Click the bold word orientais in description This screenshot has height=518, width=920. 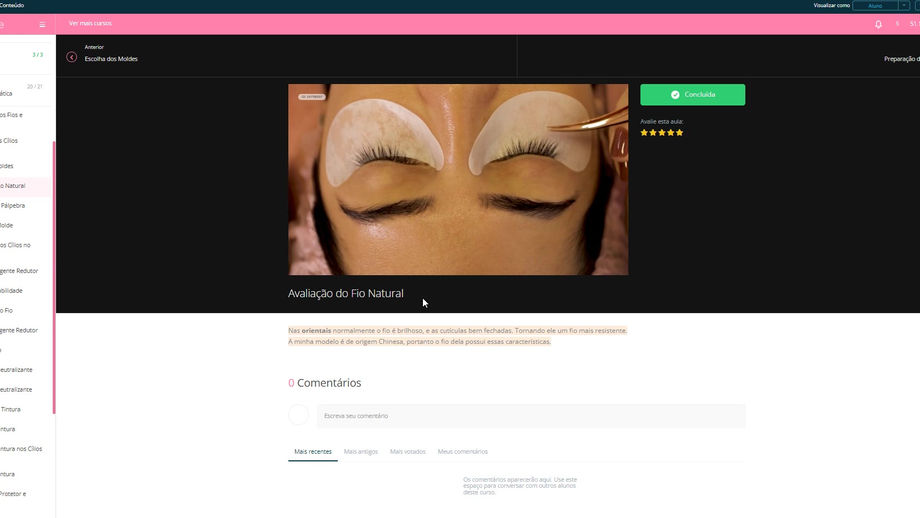point(316,331)
